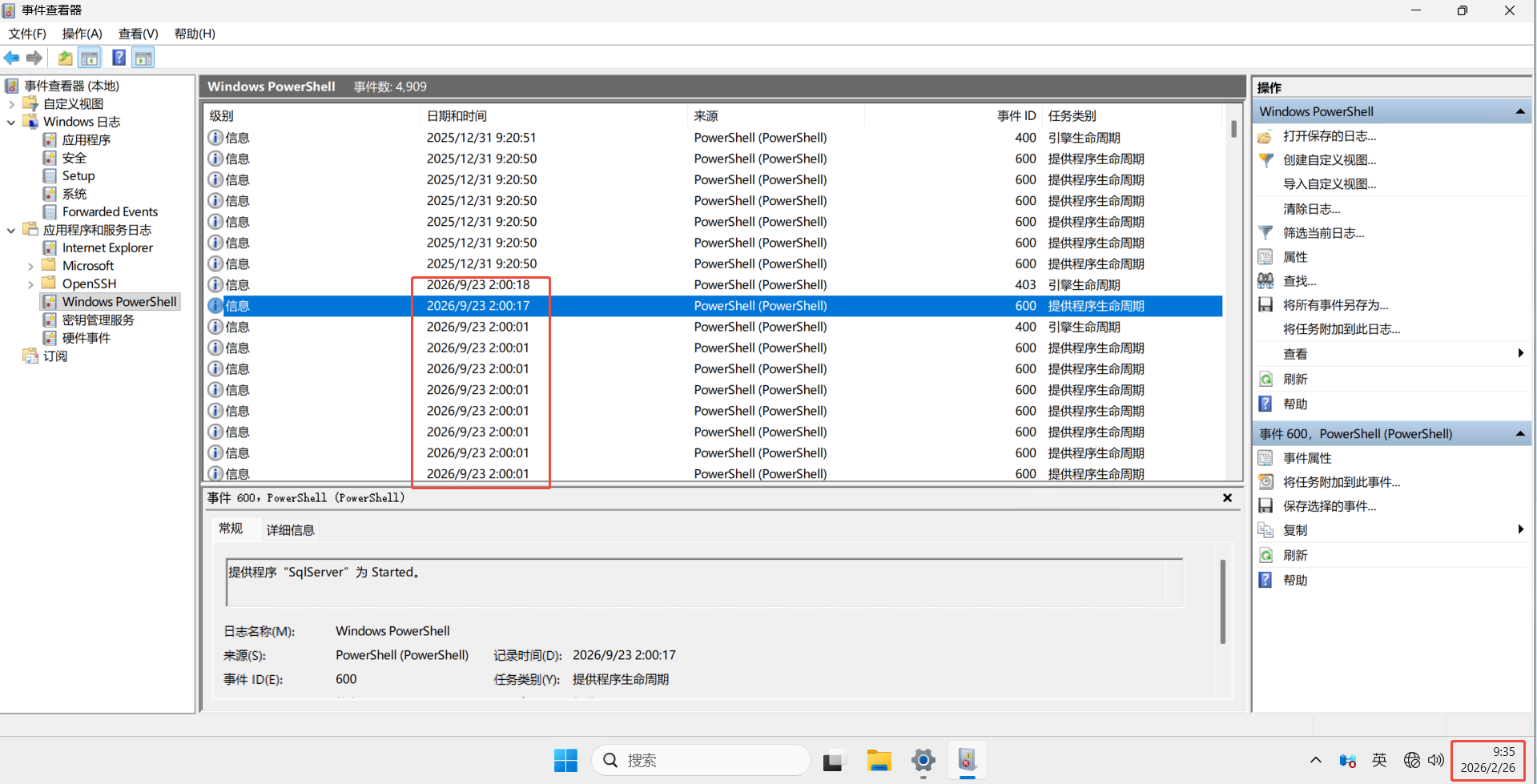This screenshot has height=784, width=1537.
Task: Click 帮助 under the 事件 600 actions
Action: [x=1295, y=581]
